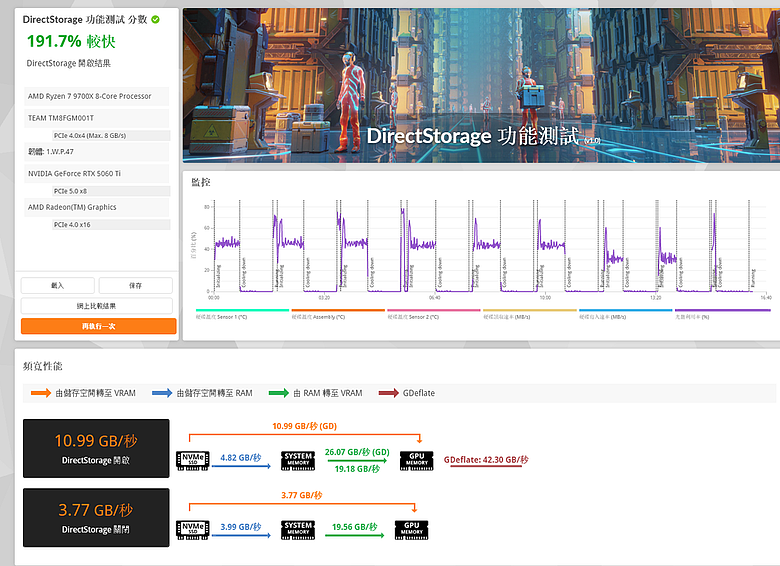The height and width of the screenshot is (566, 780).
Task: Click the green RAM-to-VRAM legend arrow
Action: point(279,393)
